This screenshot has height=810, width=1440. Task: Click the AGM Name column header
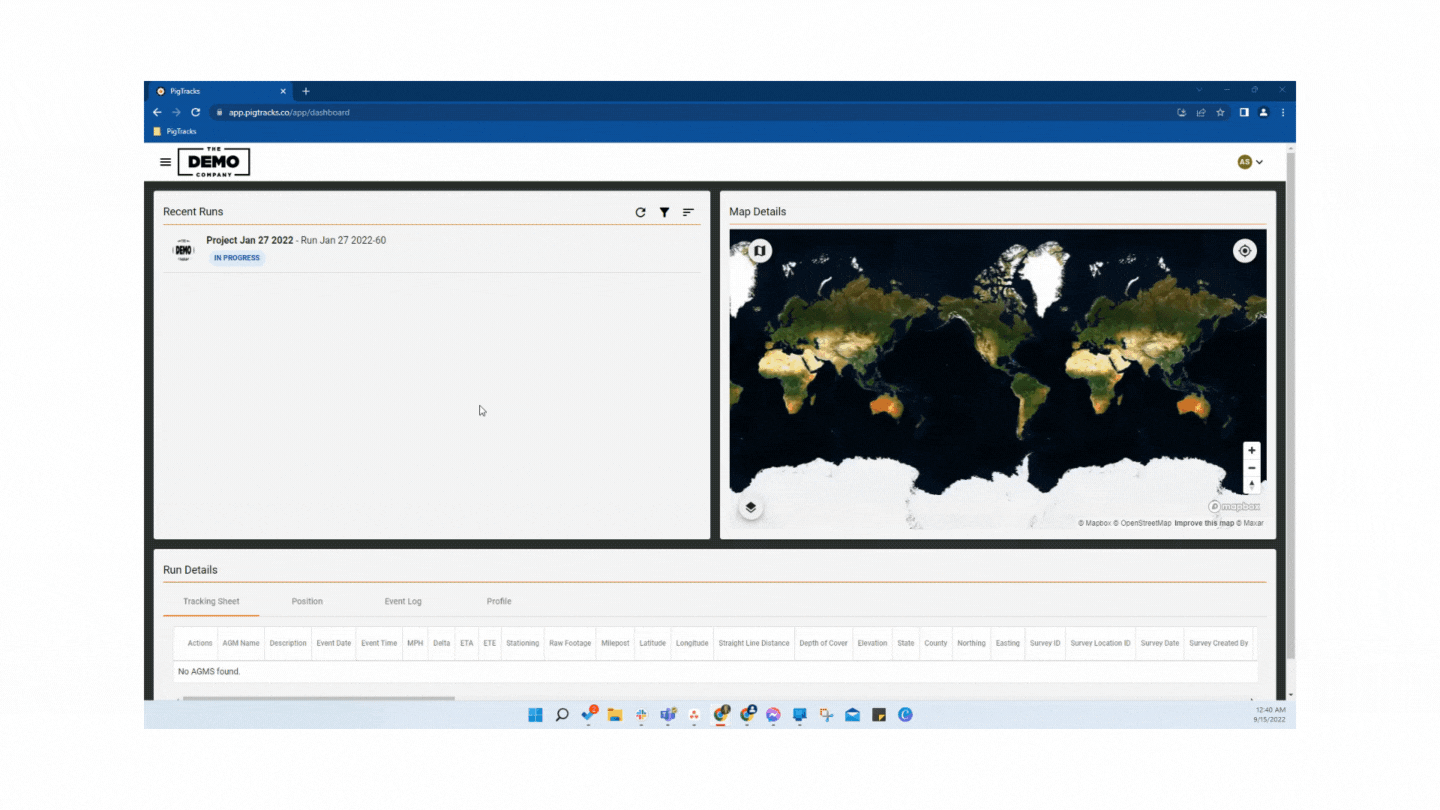tap(241, 643)
